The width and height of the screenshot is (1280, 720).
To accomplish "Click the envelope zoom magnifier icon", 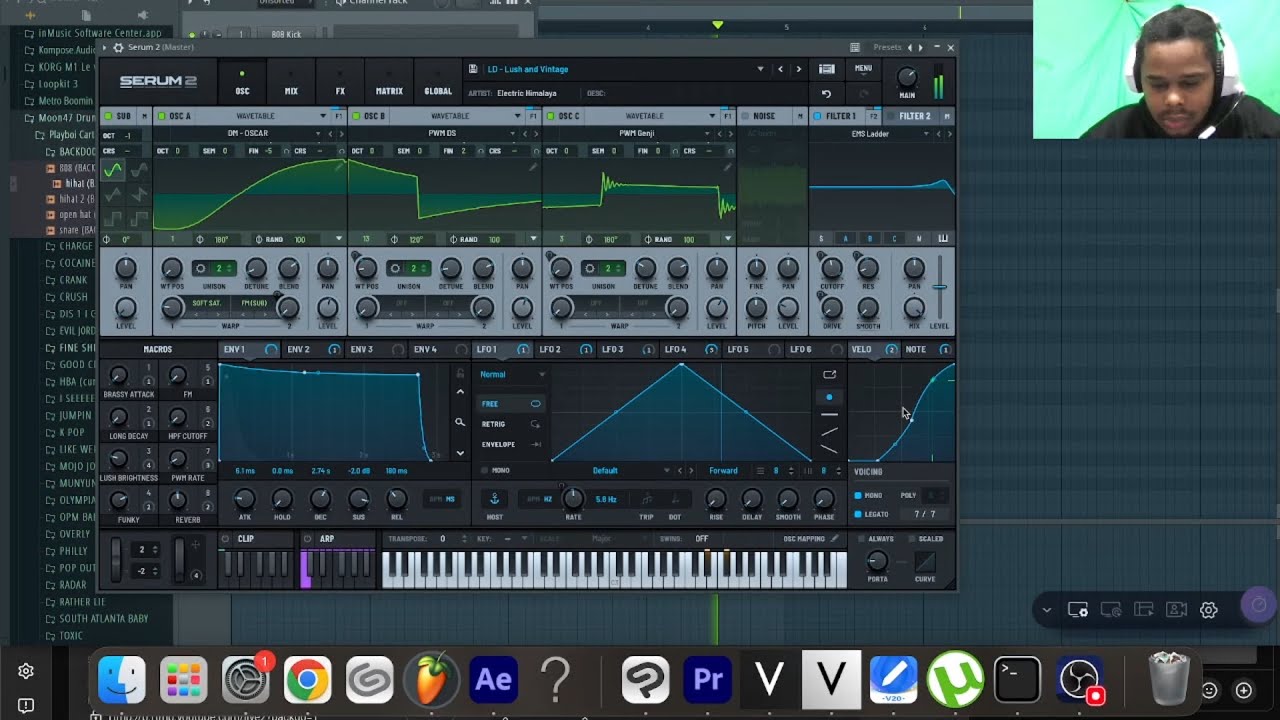I will click(460, 423).
